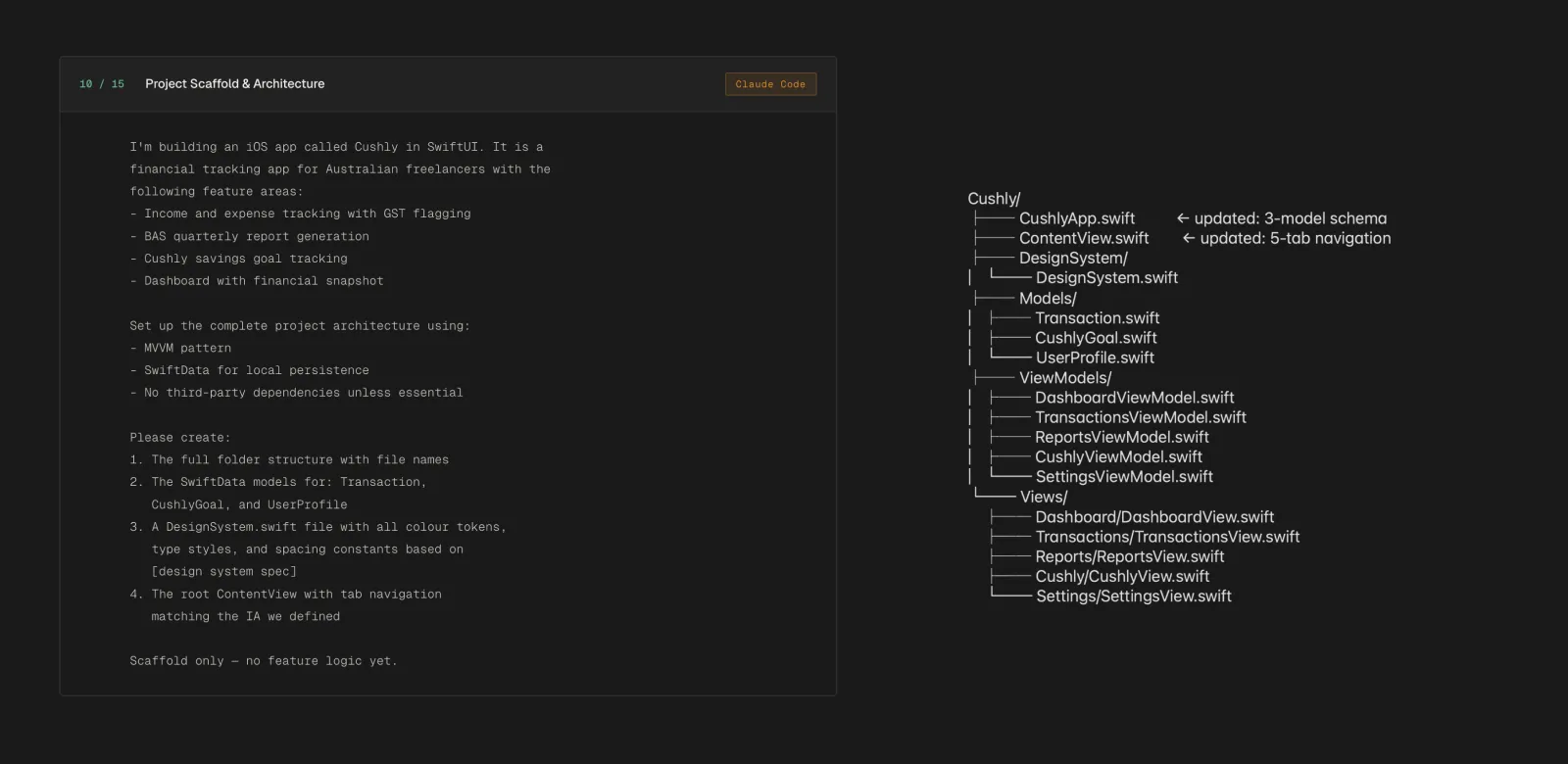Expand the Views/ folder
The height and width of the screenshot is (764, 1568).
coord(1044,498)
